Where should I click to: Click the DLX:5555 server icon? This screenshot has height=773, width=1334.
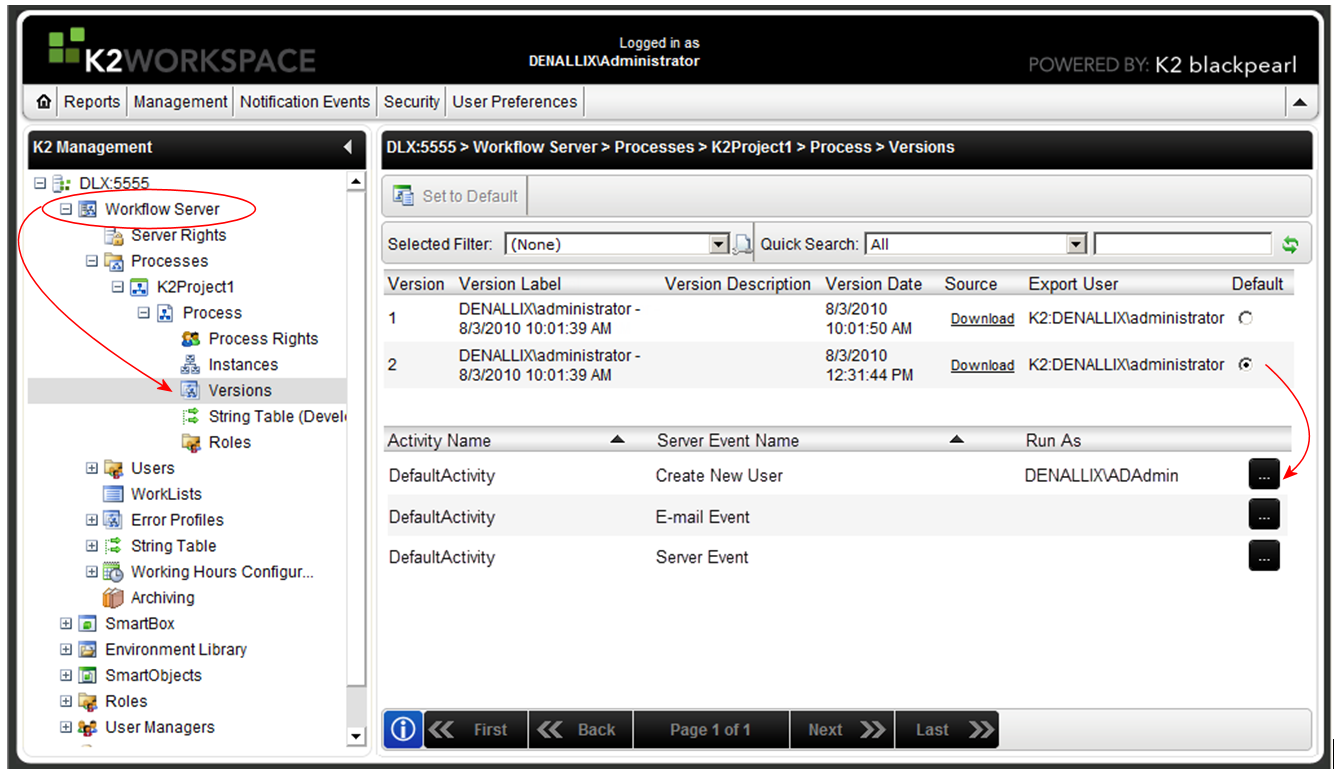62,184
